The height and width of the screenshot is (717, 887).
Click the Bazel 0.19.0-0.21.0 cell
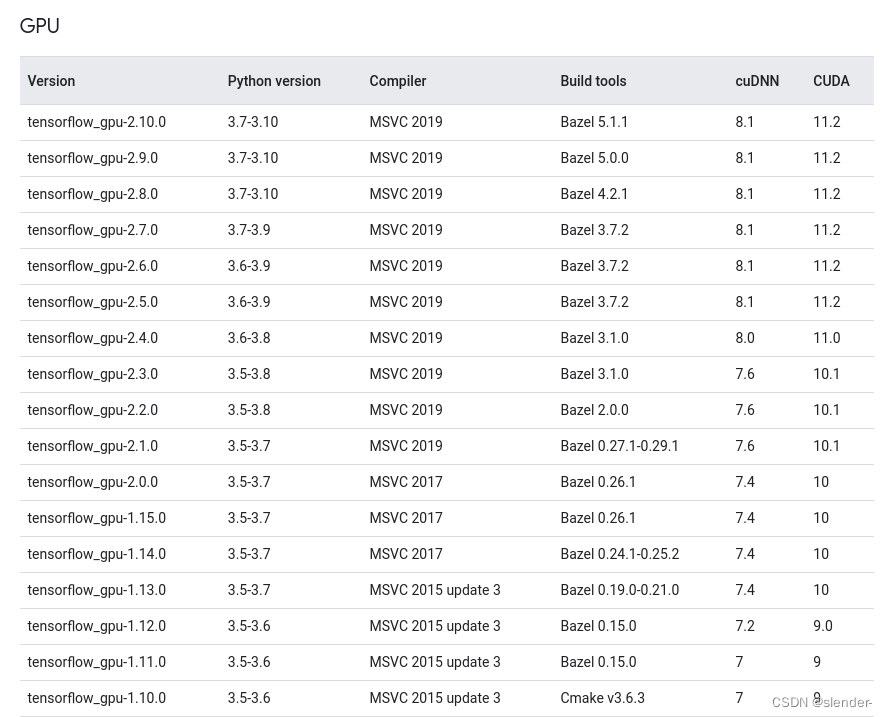[619, 590]
